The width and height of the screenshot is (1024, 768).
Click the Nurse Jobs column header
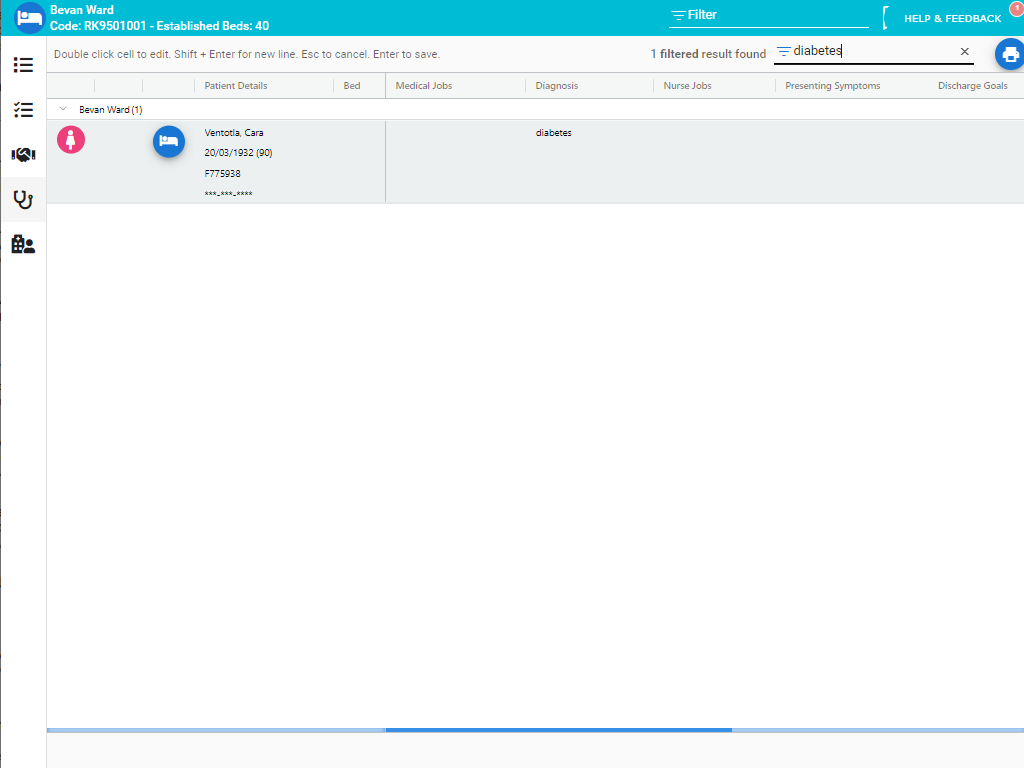(x=688, y=86)
